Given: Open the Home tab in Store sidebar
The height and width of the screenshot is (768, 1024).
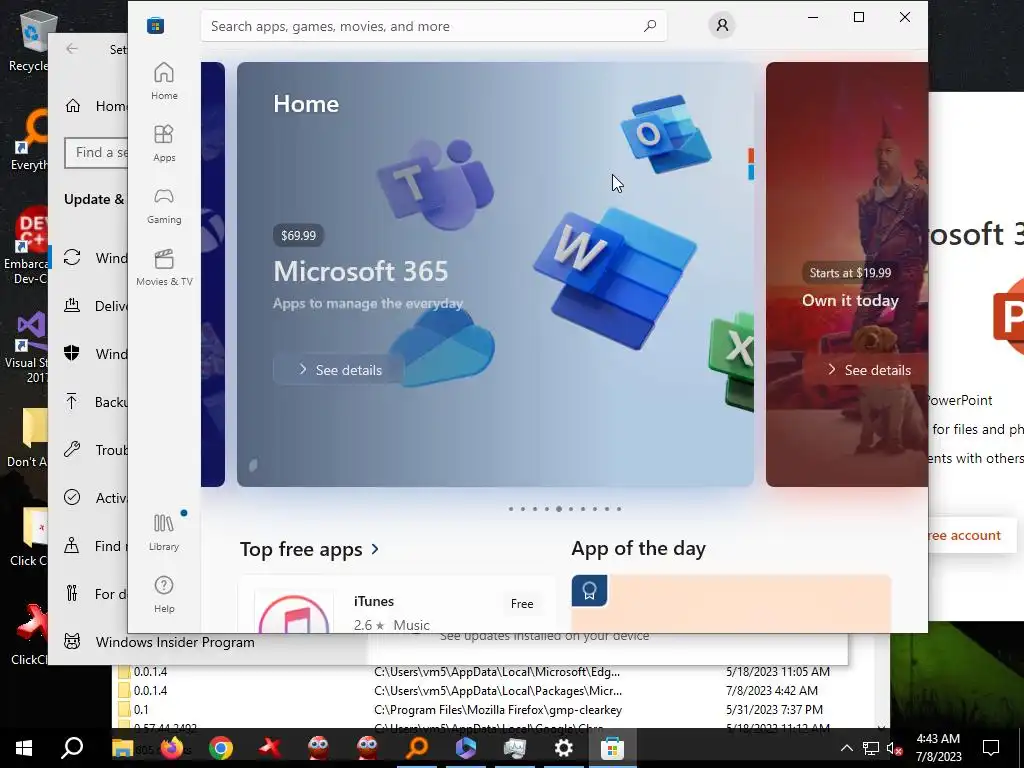Looking at the screenshot, I should pyautogui.click(x=164, y=81).
